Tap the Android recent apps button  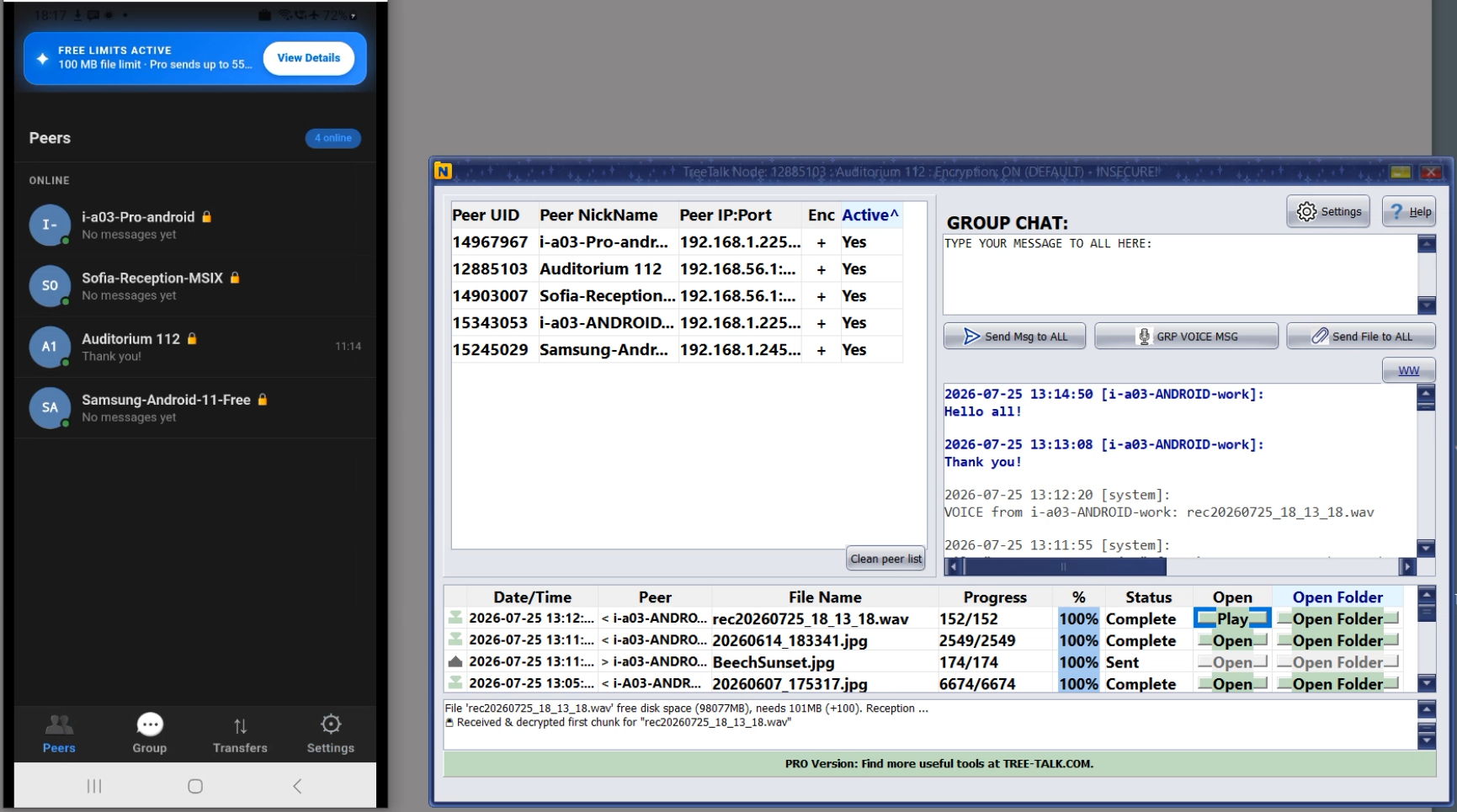(x=94, y=786)
